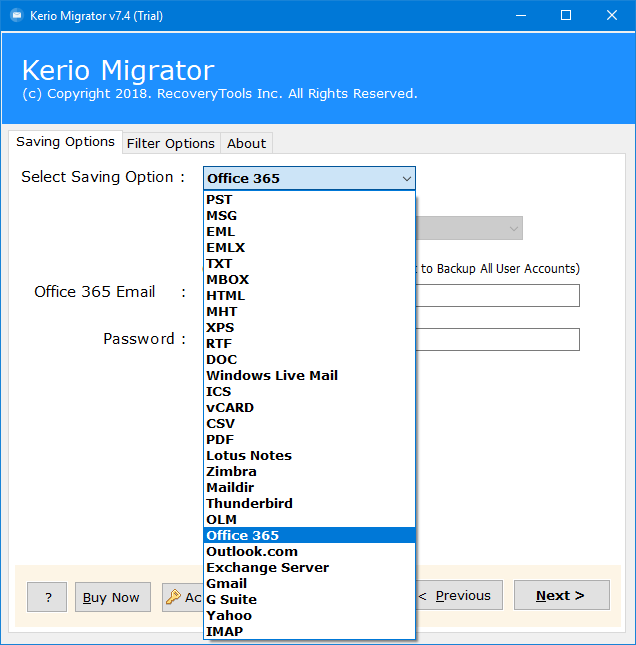The image size is (636, 645).
Task: Pick vCARD in the saving list
Action: (309, 408)
